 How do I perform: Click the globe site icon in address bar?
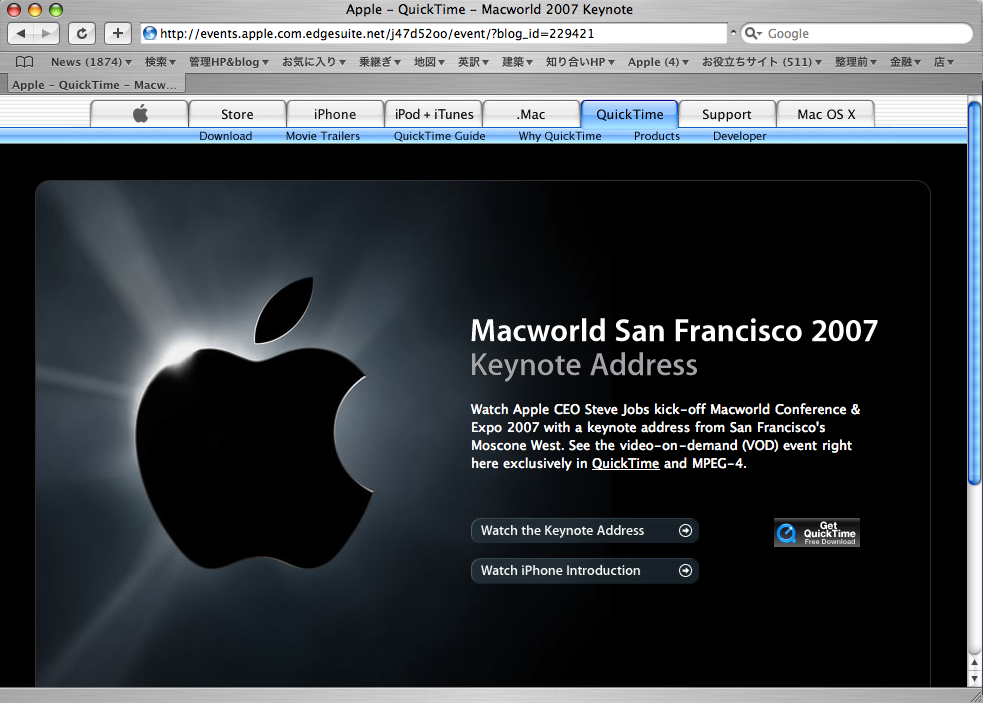(150, 33)
